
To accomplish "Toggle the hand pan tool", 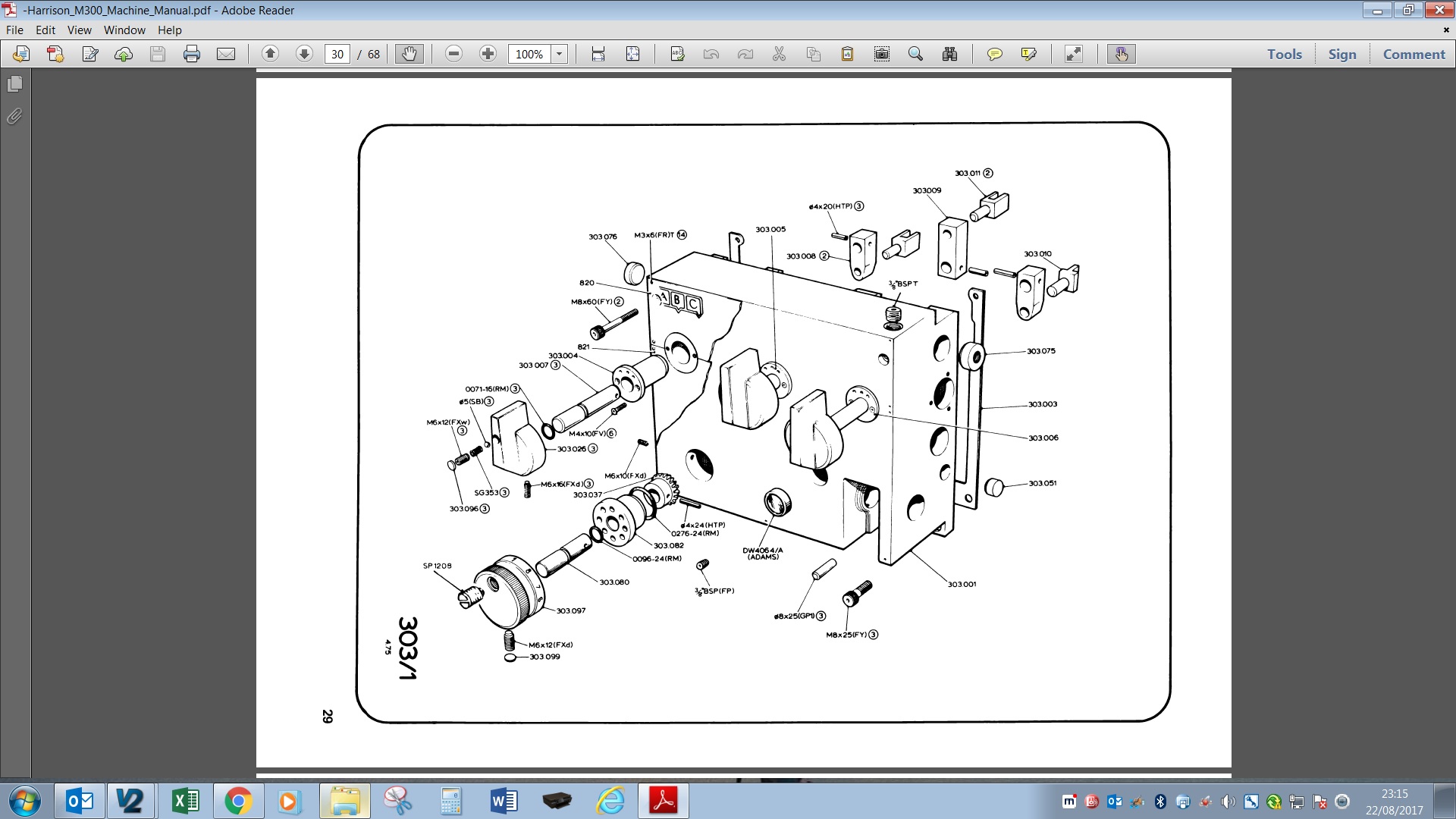I will tap(409, 54).
